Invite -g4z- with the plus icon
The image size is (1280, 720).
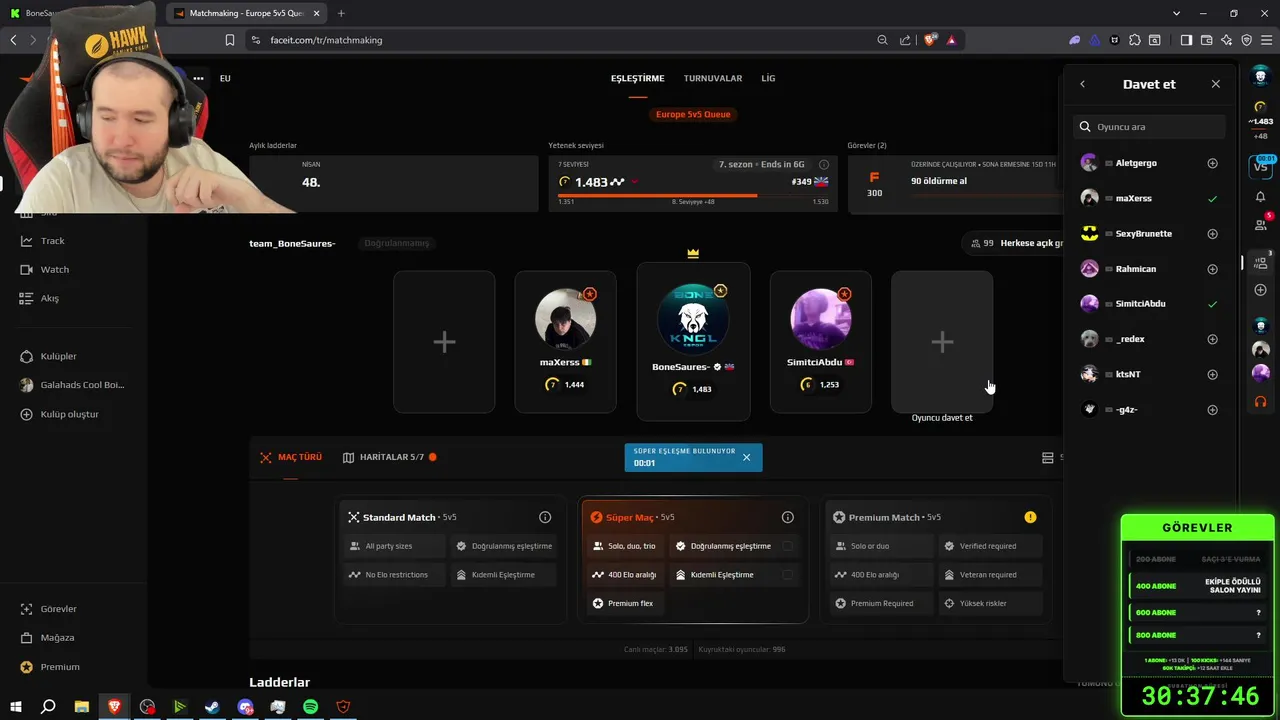click(1212, 410)
